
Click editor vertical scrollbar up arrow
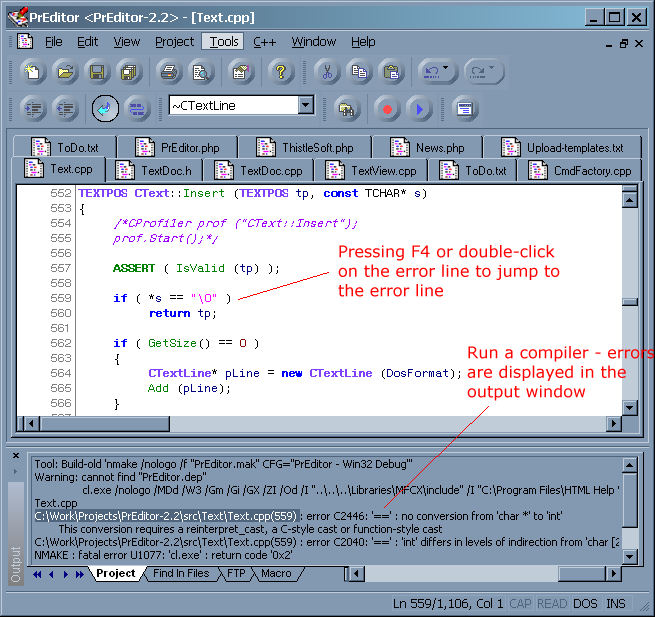(630, 200)
